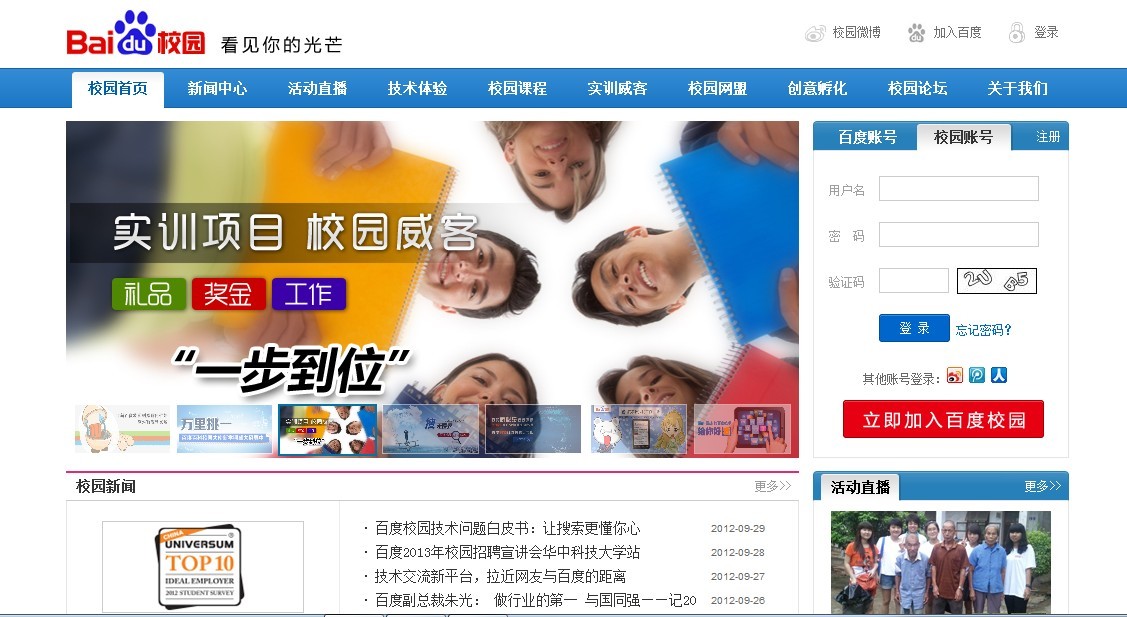Click 加入百度 text at the top

(x=957, y=32)
